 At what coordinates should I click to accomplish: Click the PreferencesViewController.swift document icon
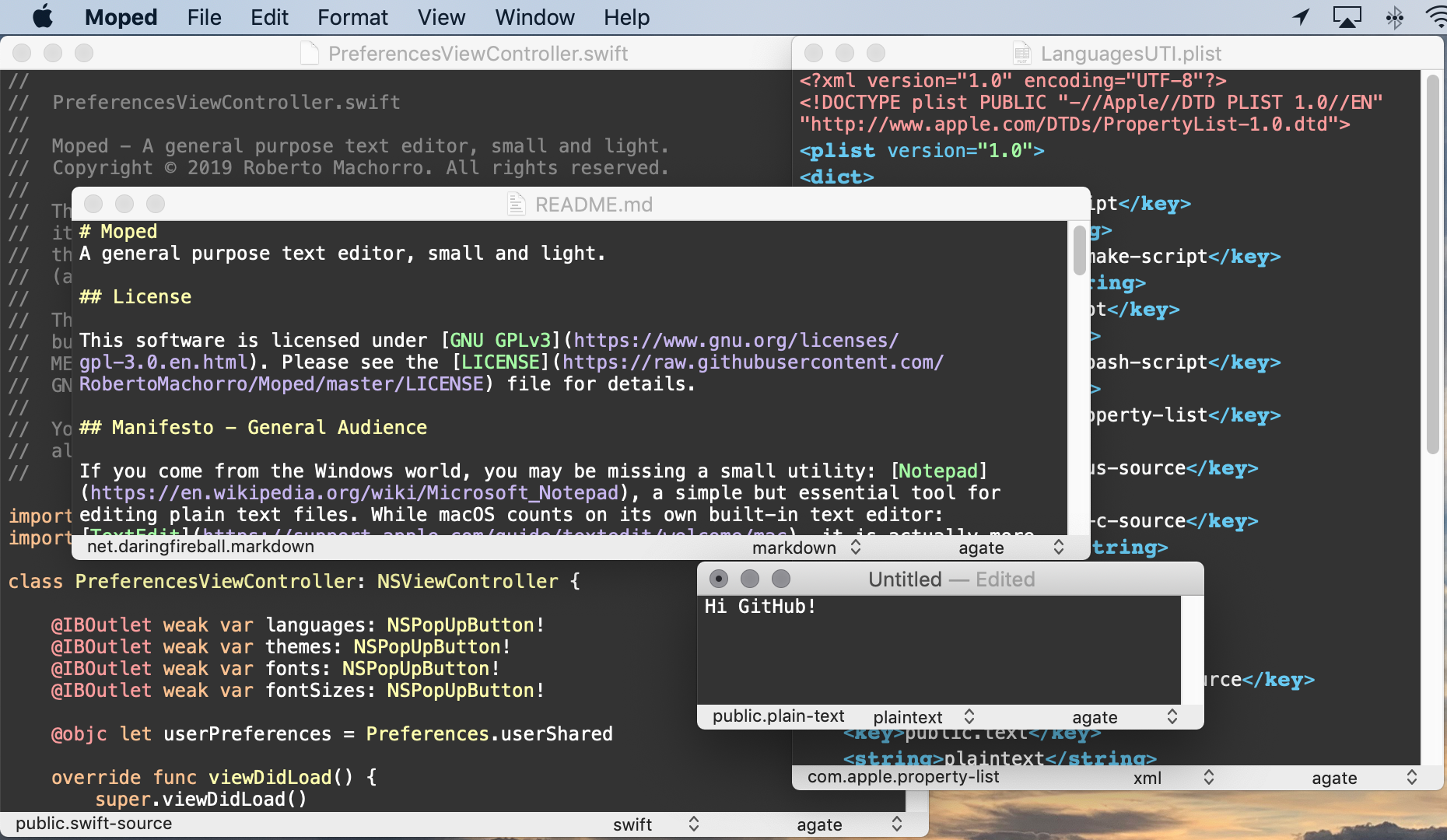pos(310,53)
